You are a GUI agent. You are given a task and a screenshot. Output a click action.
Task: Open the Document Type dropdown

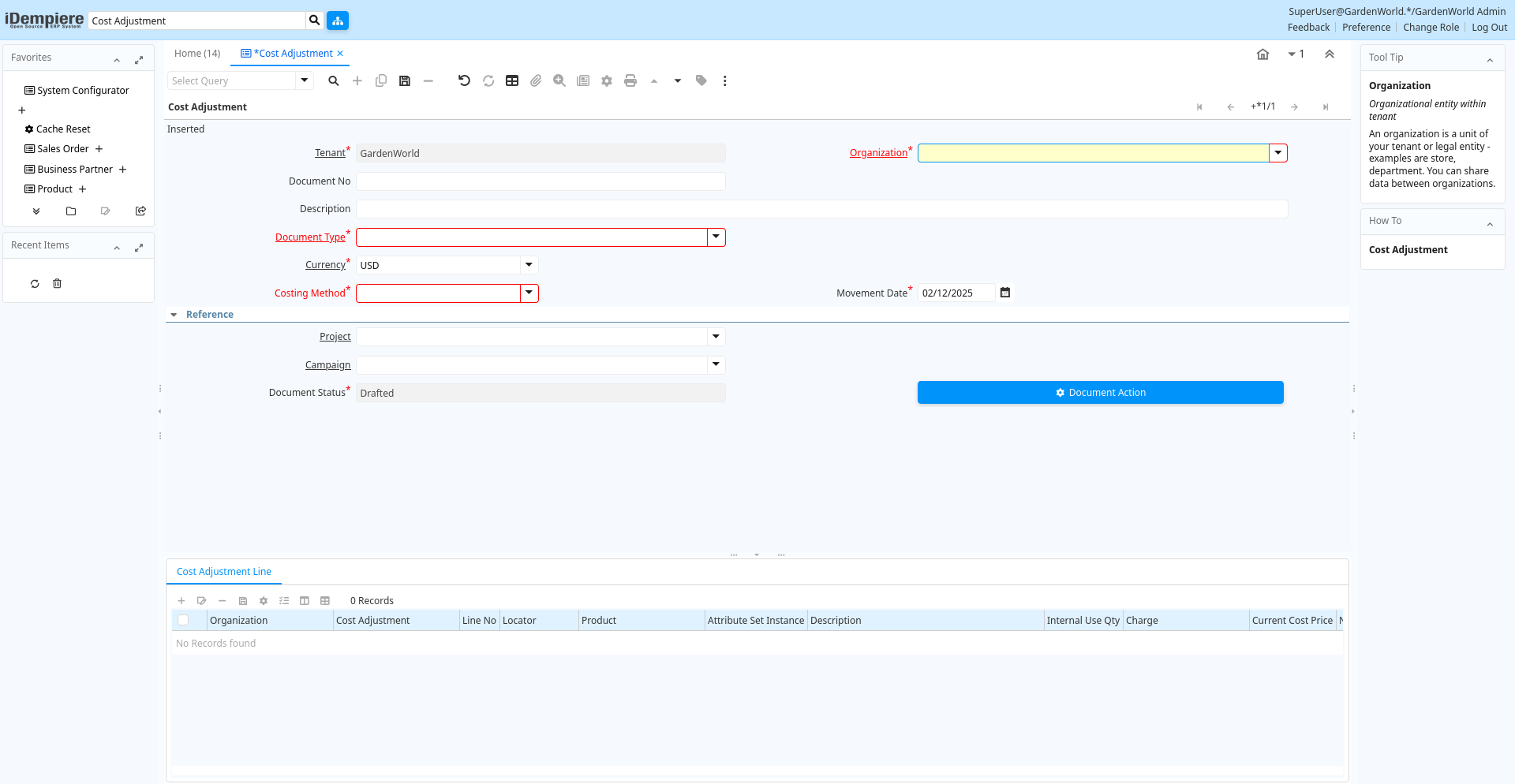716,237
